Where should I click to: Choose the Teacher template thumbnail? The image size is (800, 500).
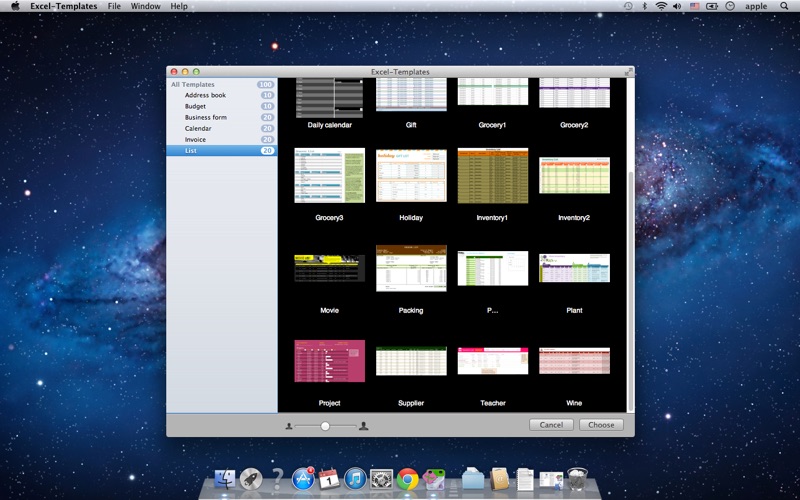493,361
